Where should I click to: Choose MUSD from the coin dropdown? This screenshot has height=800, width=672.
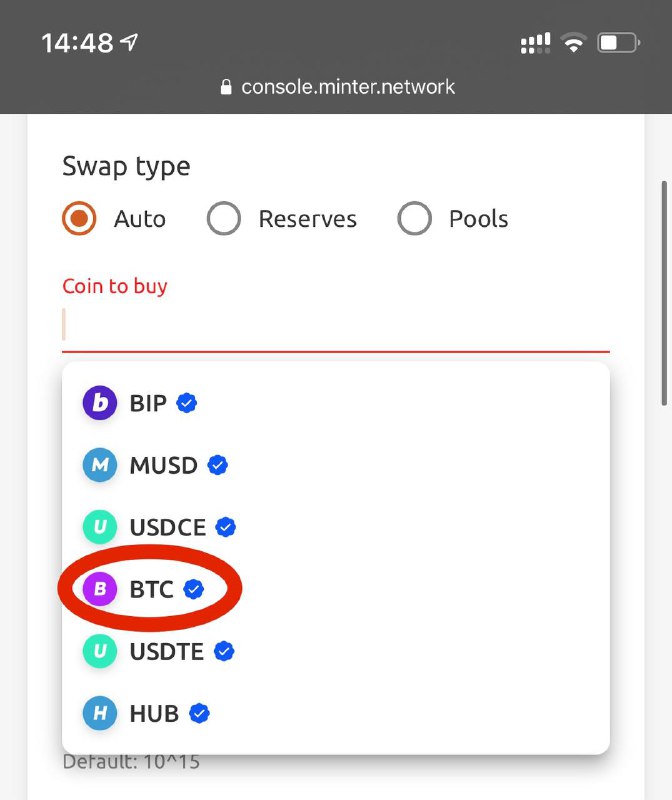tap(336, 465)
